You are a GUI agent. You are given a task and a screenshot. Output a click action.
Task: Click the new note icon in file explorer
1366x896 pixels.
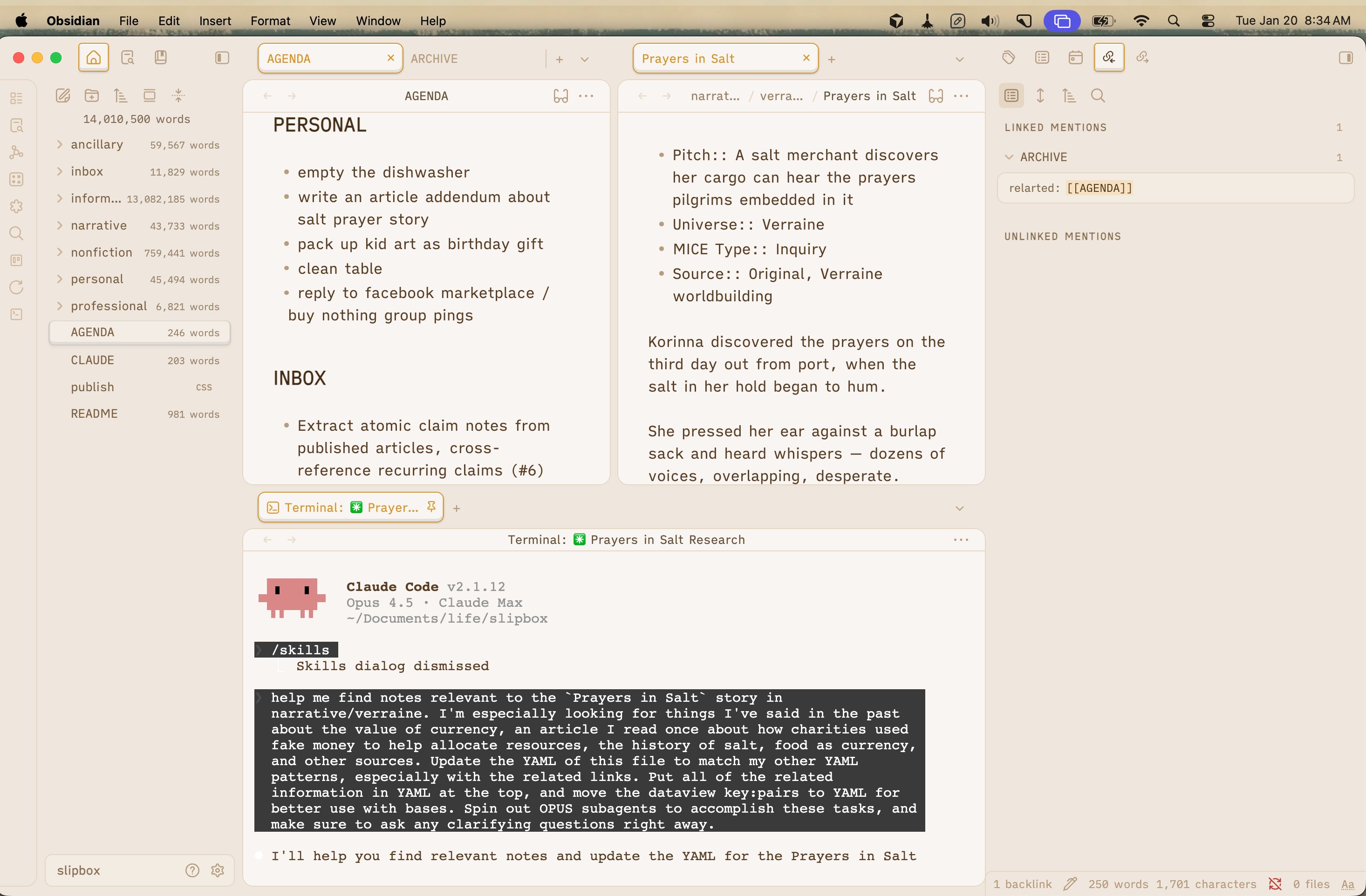(x=62, y=95)
